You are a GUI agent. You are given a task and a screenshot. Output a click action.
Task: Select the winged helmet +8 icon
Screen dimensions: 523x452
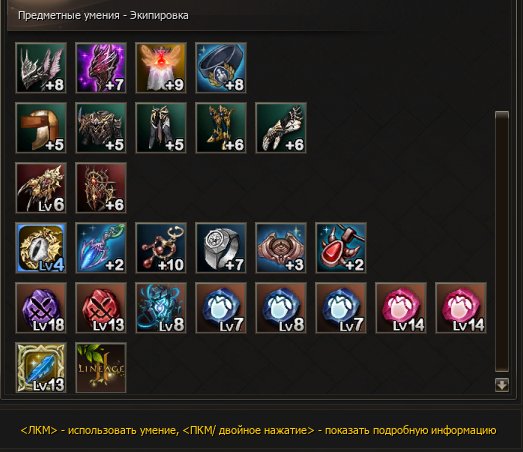[41, 68]
